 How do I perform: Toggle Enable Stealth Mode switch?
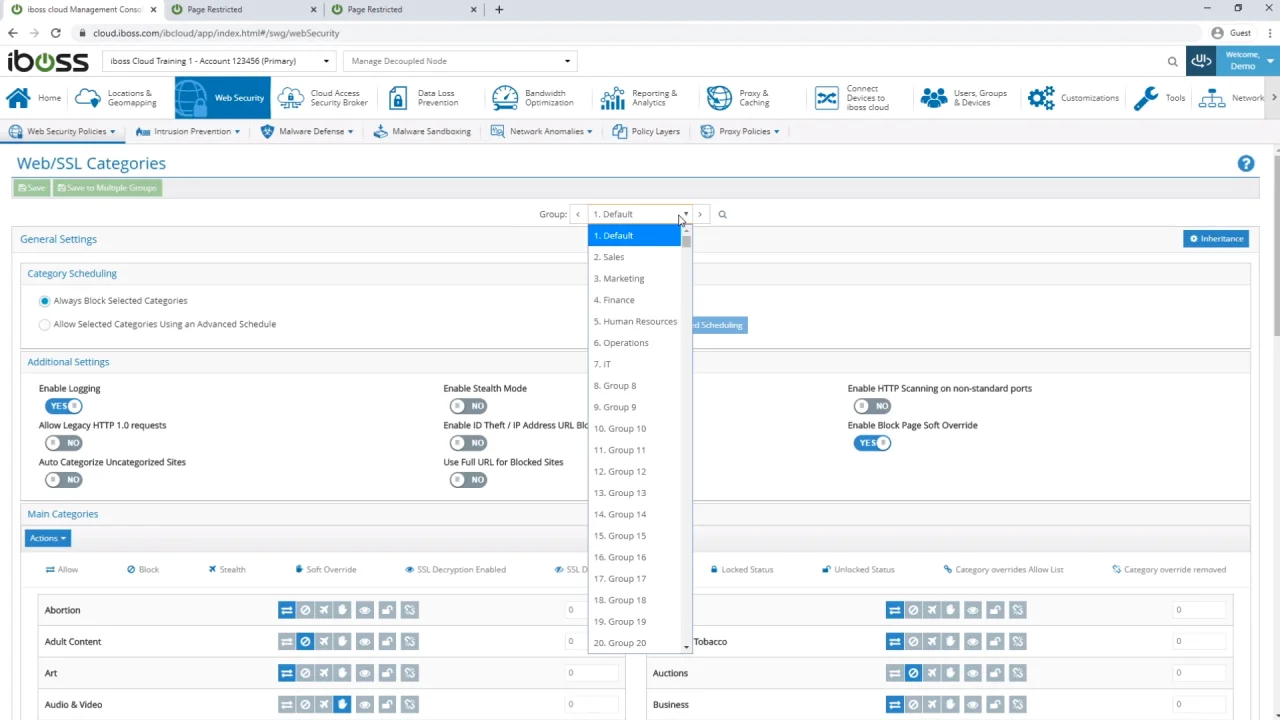click(468, 406)
